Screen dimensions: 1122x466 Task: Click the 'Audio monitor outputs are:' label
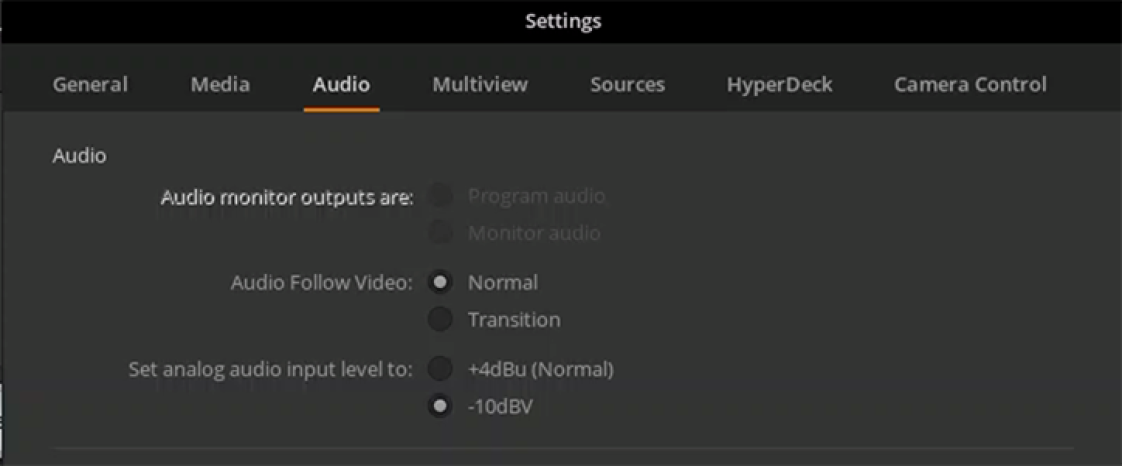[287, 197]
